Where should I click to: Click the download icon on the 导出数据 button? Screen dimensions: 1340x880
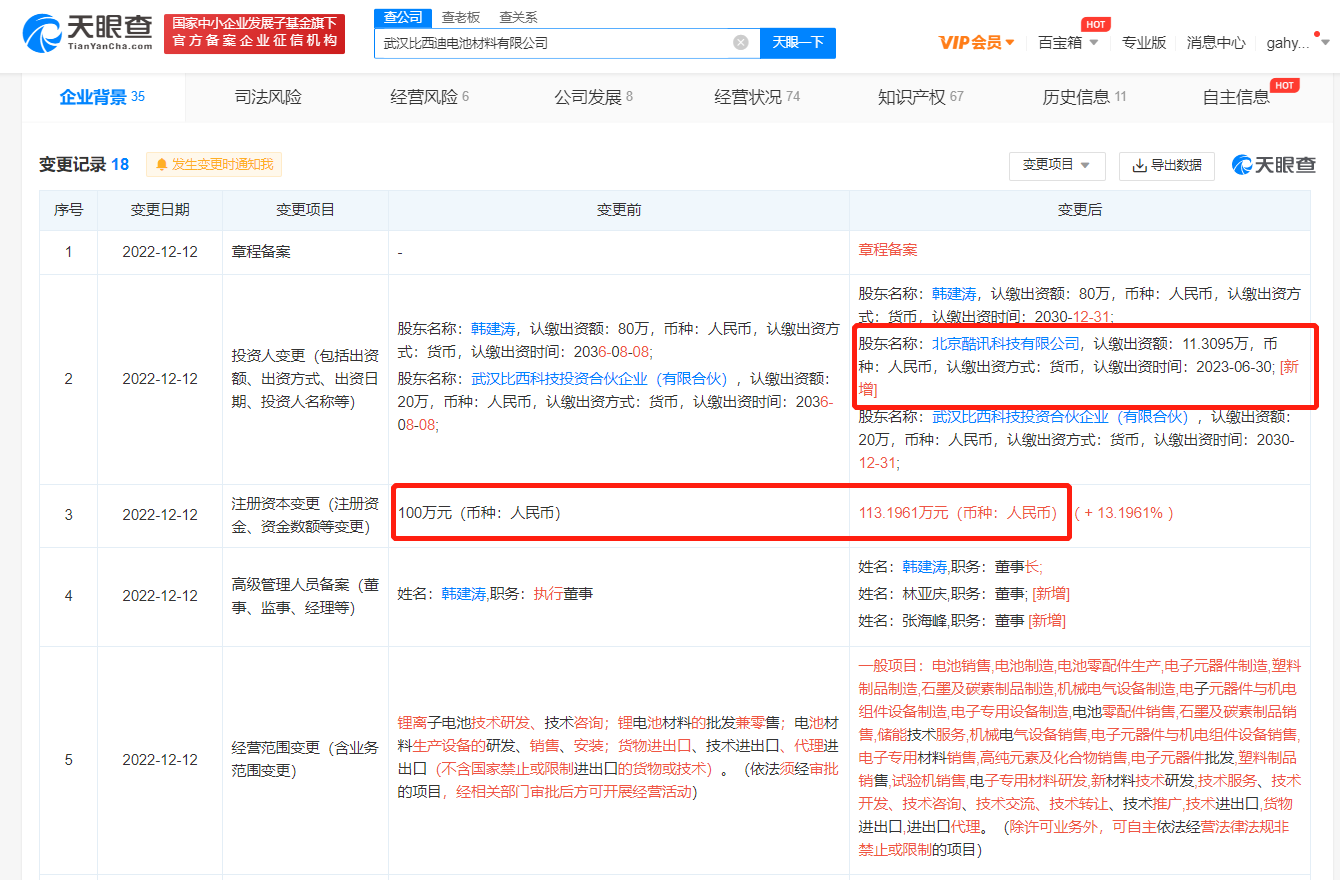[1141, 166]
